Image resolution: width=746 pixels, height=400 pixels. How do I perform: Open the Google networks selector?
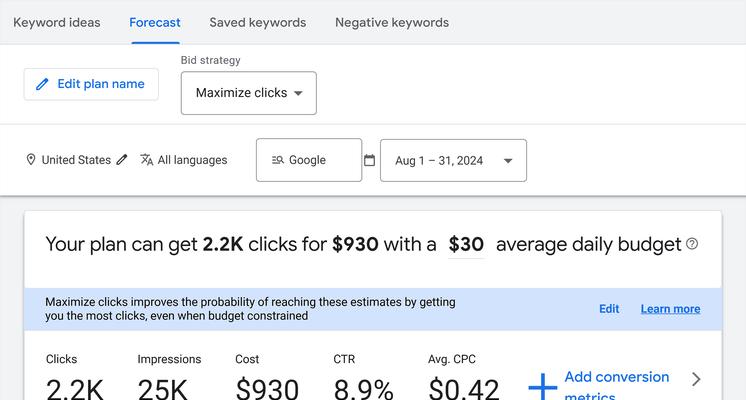[309, 160]
